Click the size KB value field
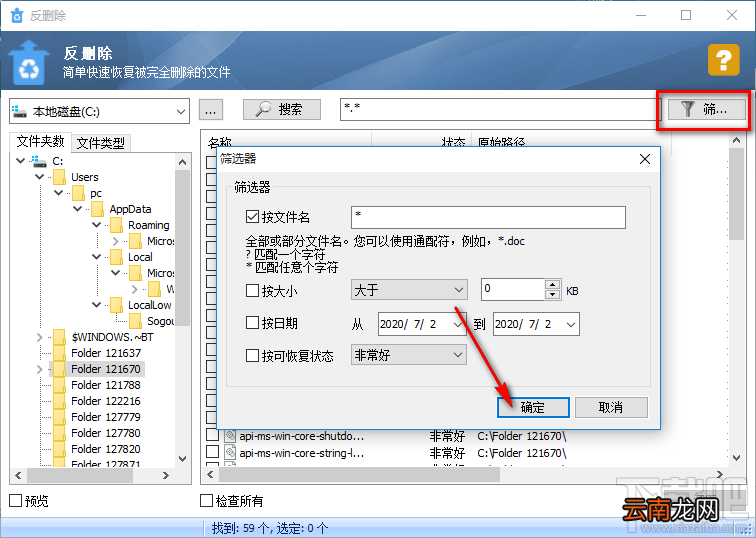The width and height of the screenshot is (756, 538). pyautogui.click(x=513, y=290)
